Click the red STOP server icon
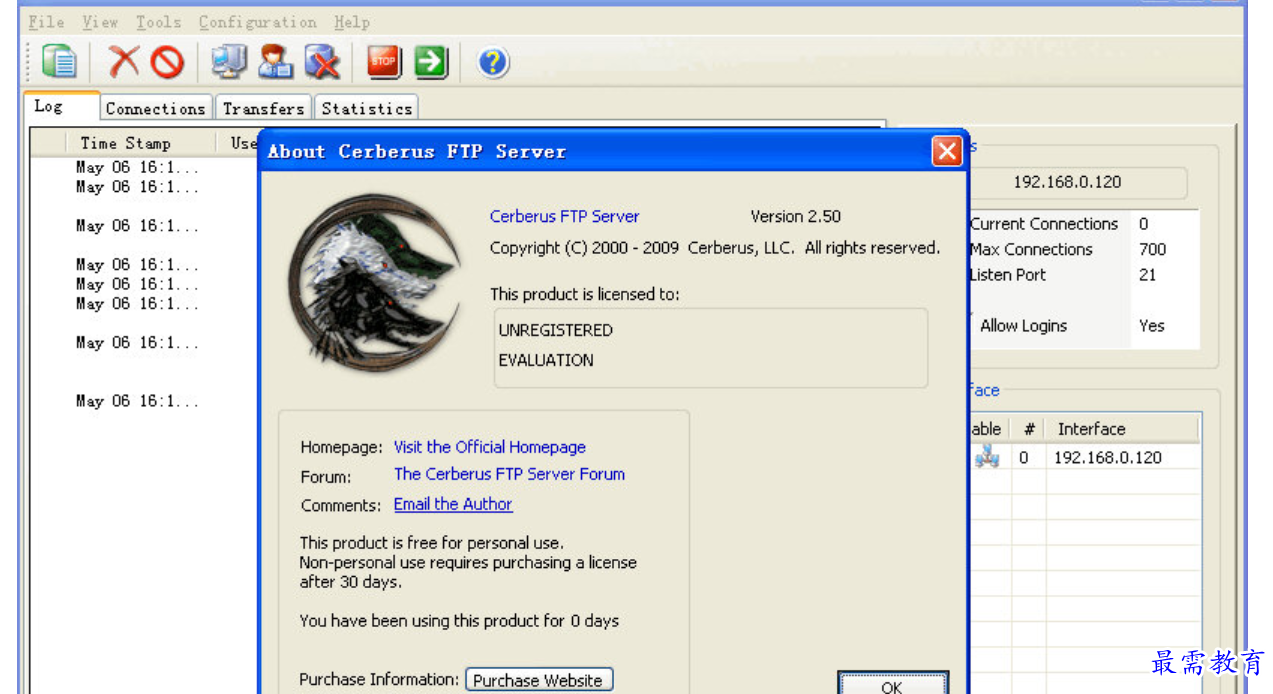Image resolution: width=1273 pixels, height=694 pixels. coord(384,62)
